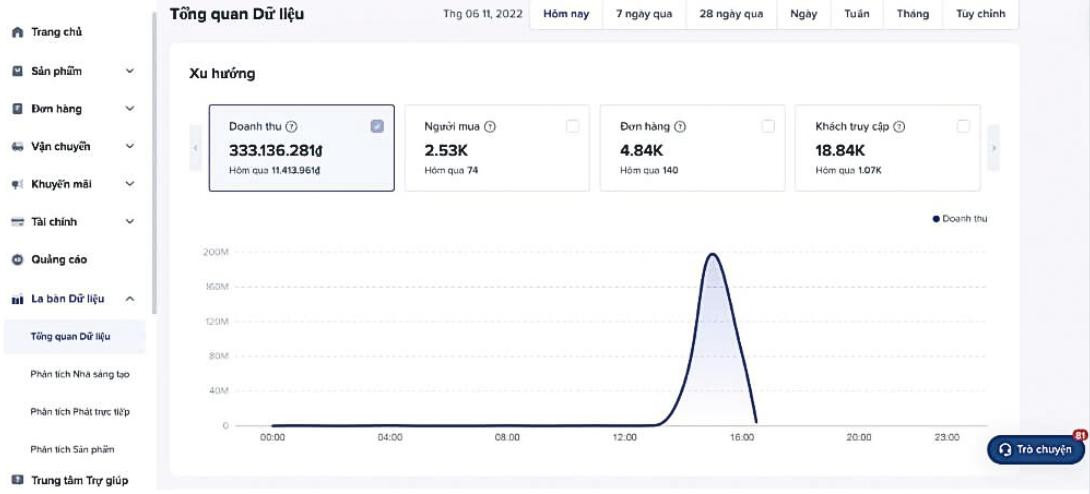Collapse the La bàn Dữ liệu section

(x=130, y=299)
